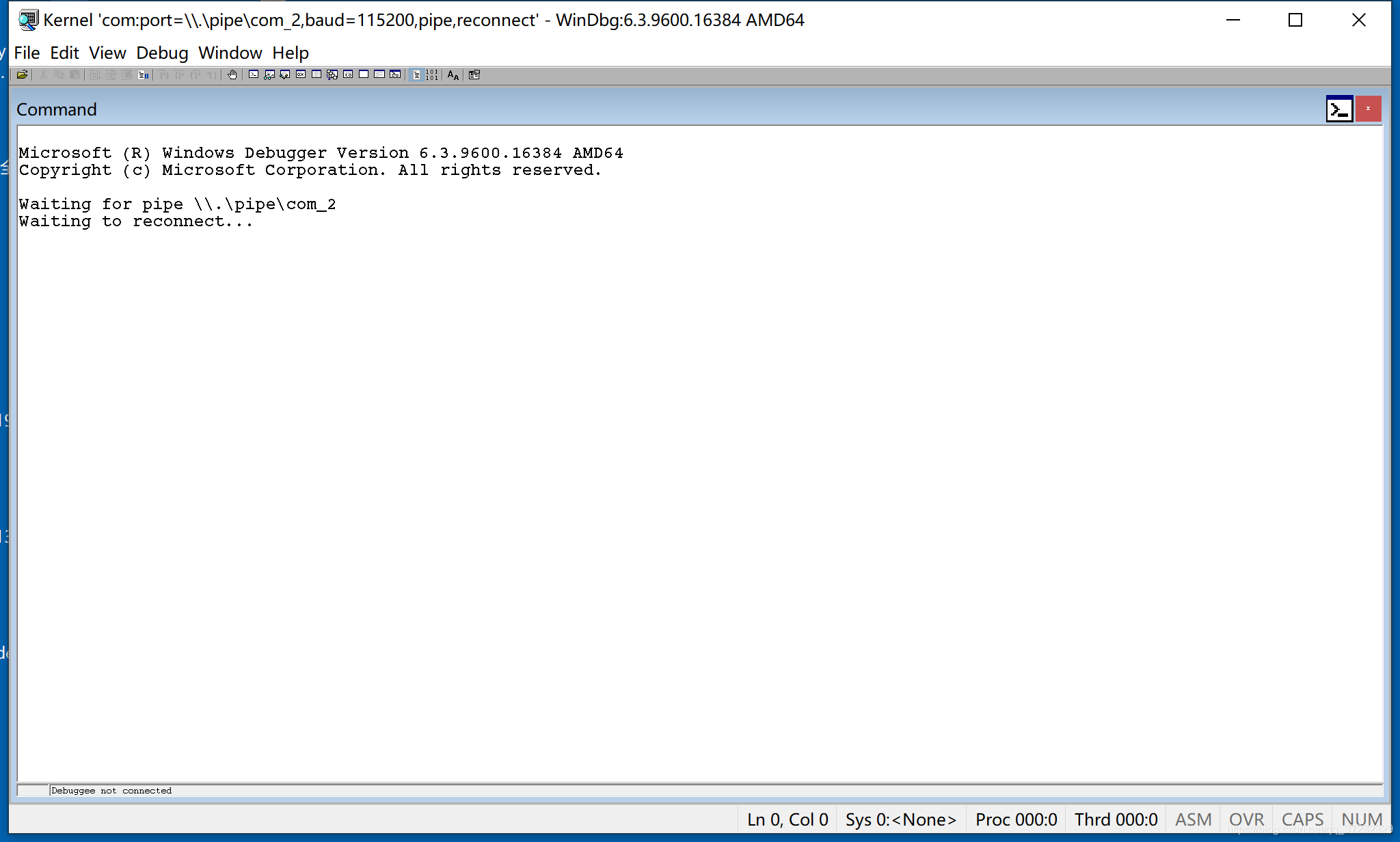Open a source file using the folder icon
Image resolution: width=1400 pixels, height=842 pixels.
point(23,74)
